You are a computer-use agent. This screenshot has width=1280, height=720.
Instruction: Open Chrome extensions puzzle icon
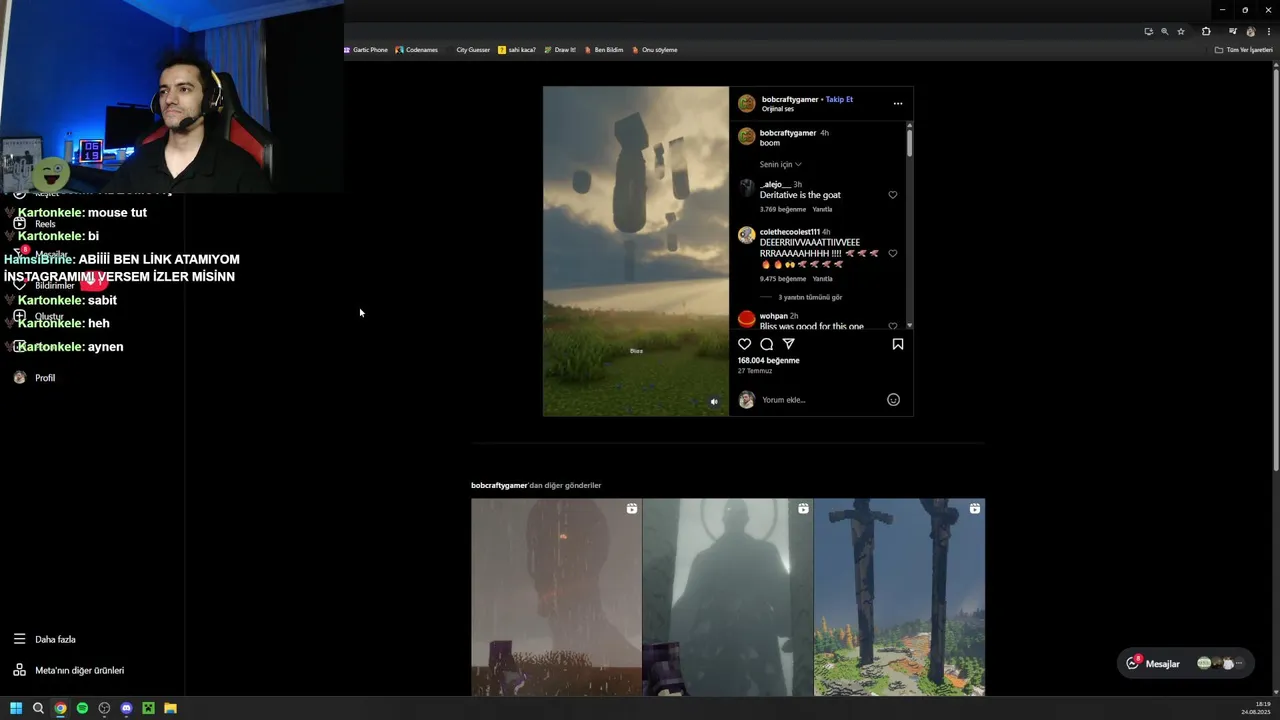pos(1206,31)
